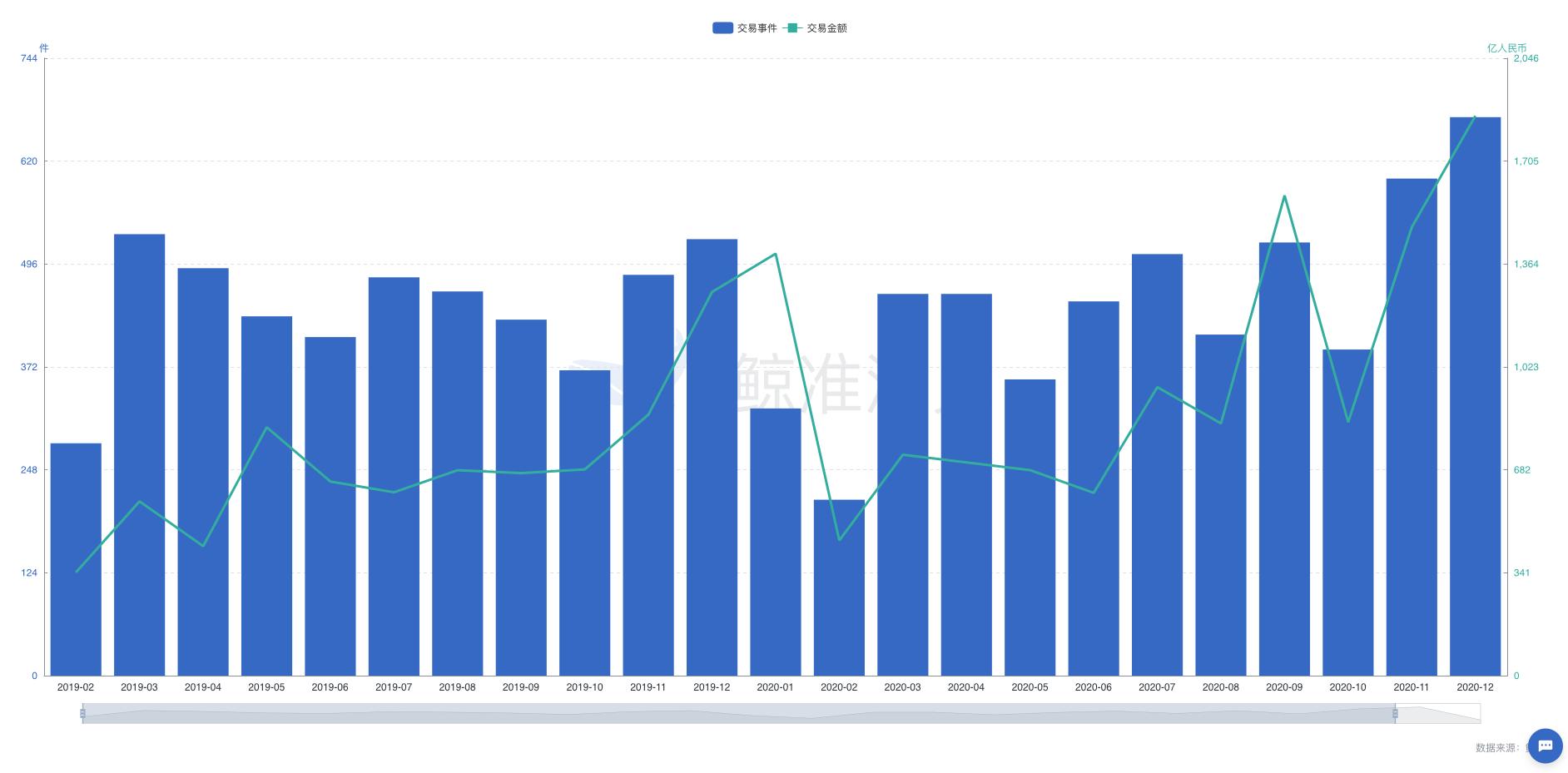
Task: Click the blue 交易事件 legend swatch
Action: click(722, 27)
